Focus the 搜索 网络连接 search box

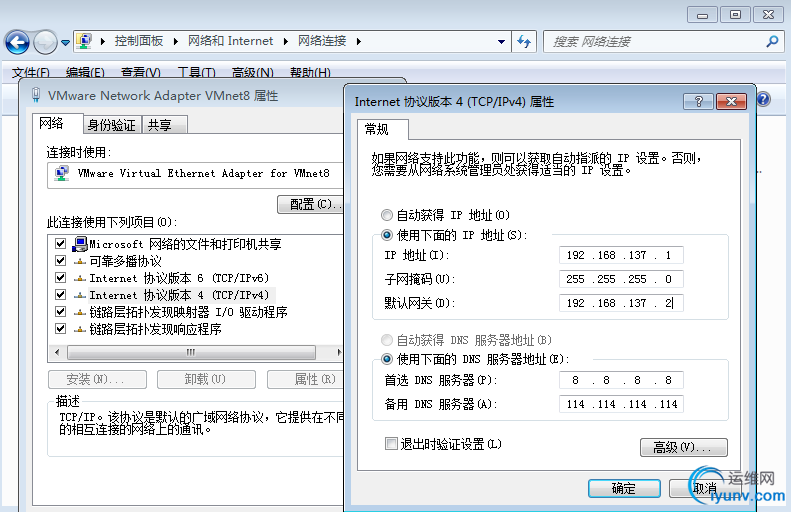663,42
